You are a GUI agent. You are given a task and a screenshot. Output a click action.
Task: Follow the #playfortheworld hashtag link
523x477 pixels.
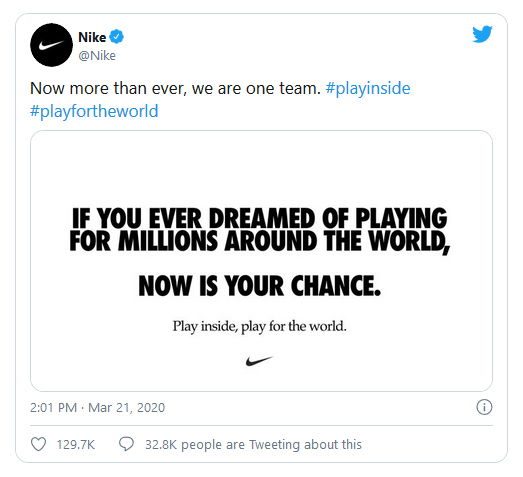[94, 111]
